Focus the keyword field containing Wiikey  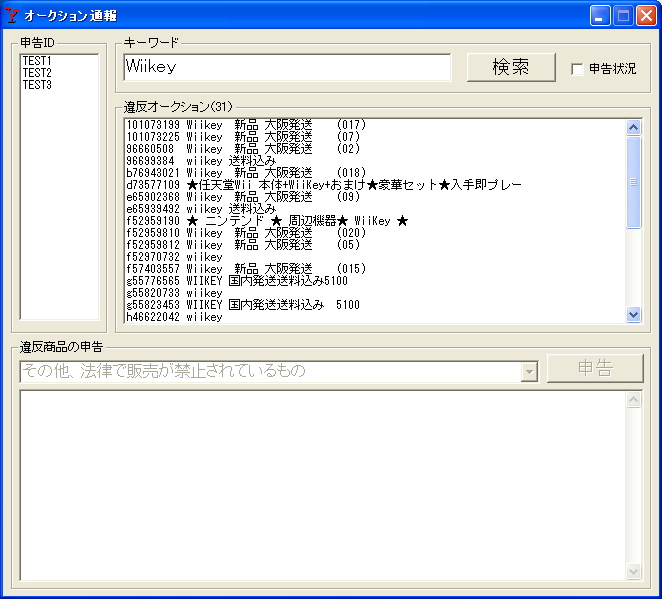click(x=287, y=67)
